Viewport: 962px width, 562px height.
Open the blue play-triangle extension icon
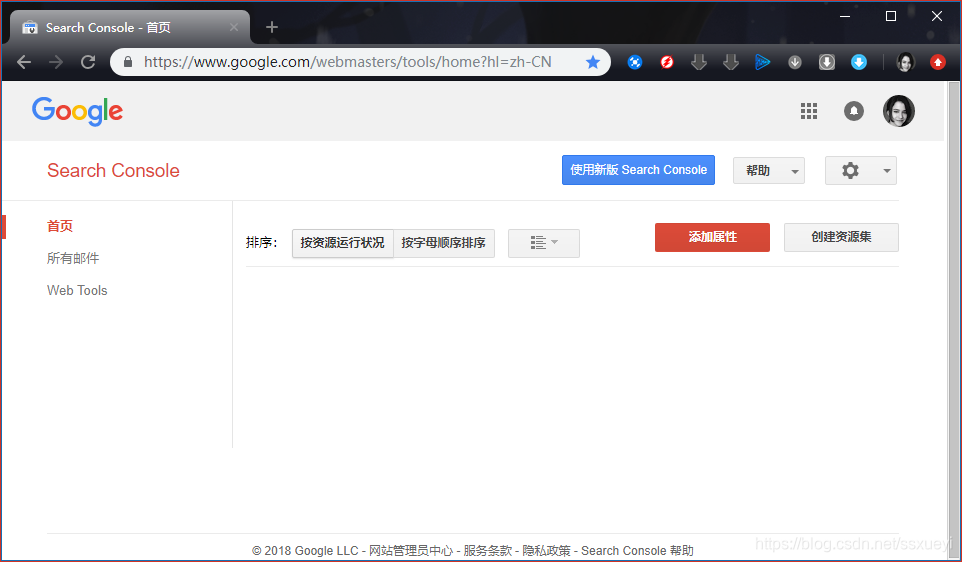pyautogui.click(x=763, y=62)
